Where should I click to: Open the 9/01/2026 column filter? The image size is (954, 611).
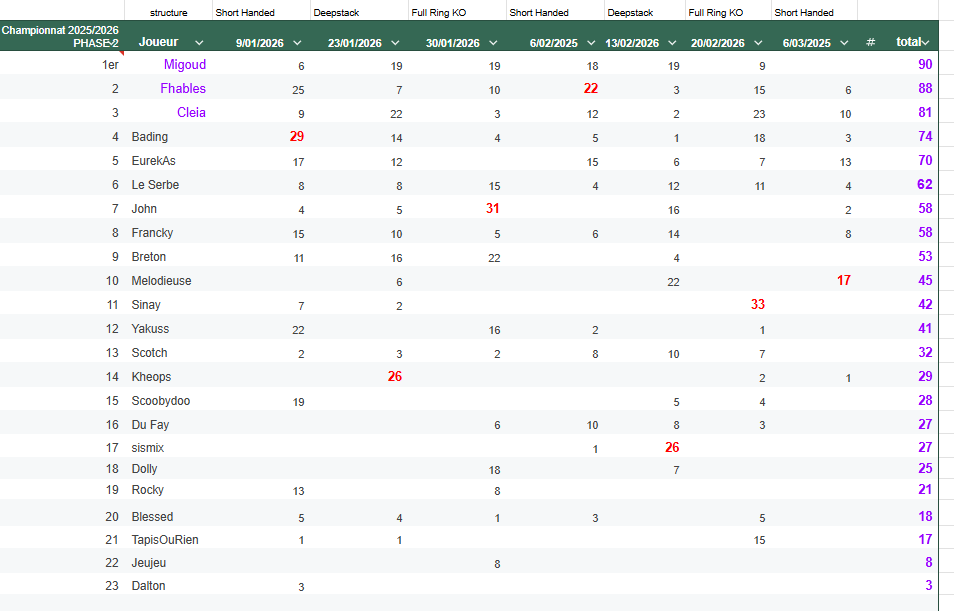297,43
